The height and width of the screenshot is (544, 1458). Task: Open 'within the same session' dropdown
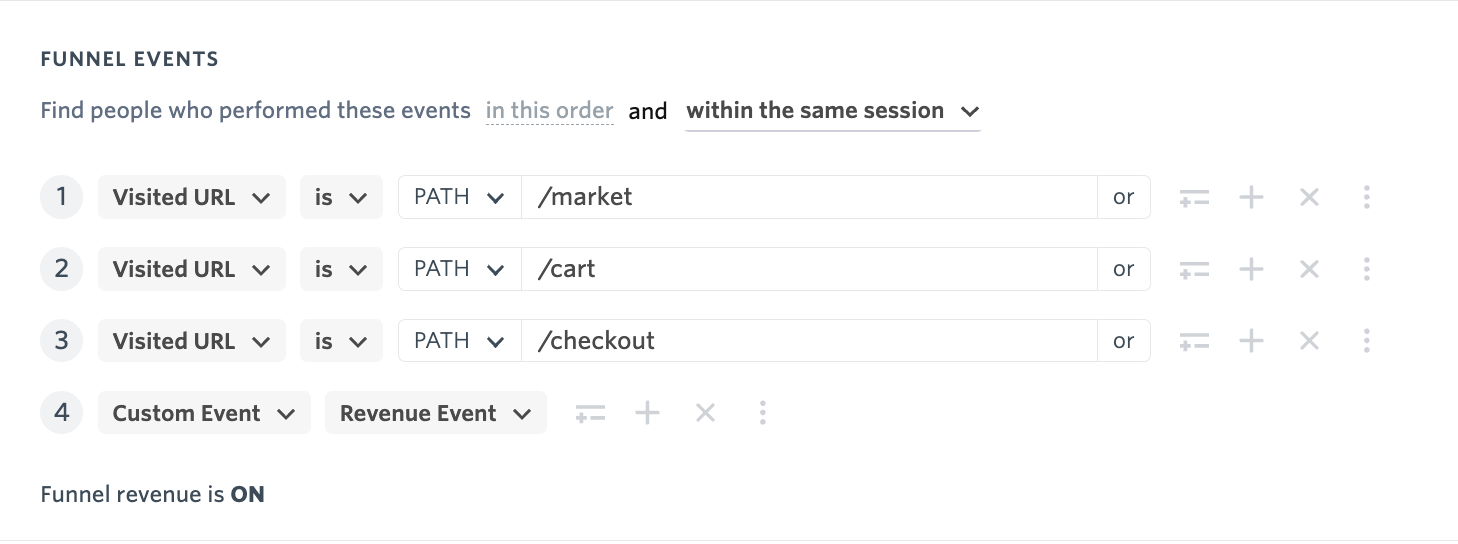832,111
